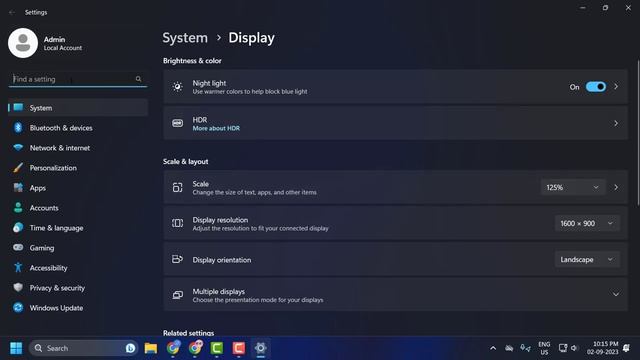640x360 pixels.
Task: Click the Multiple displays icon
Action: pos(177,295)
